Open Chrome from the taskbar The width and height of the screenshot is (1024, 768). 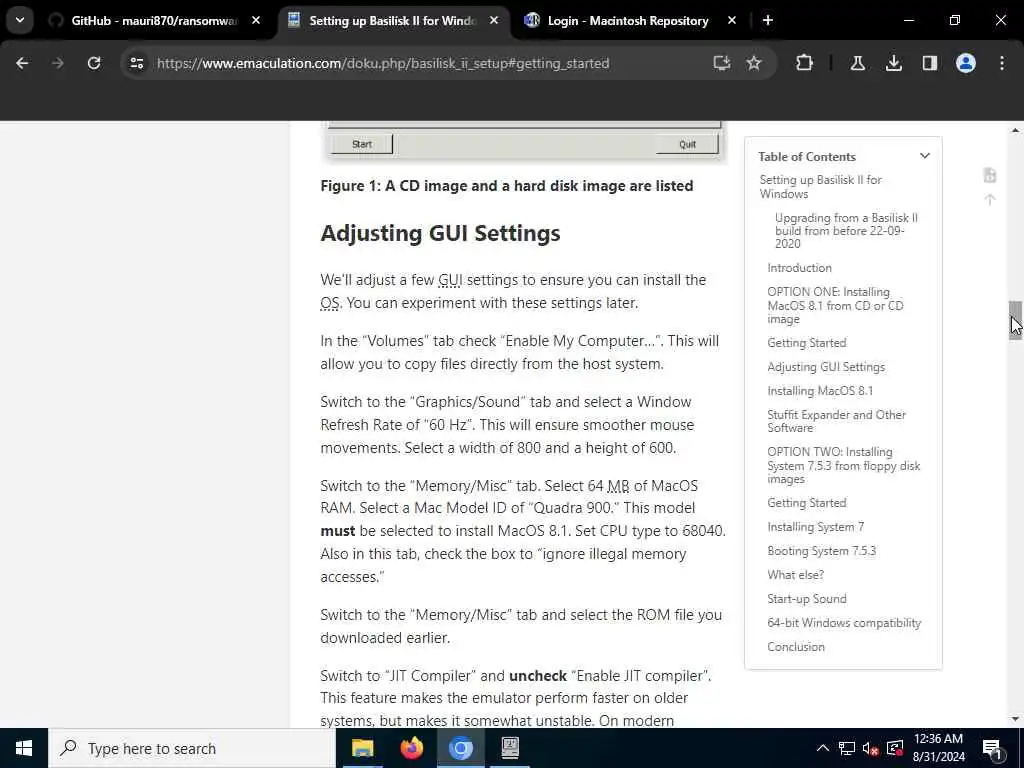(x=460, y=748)
